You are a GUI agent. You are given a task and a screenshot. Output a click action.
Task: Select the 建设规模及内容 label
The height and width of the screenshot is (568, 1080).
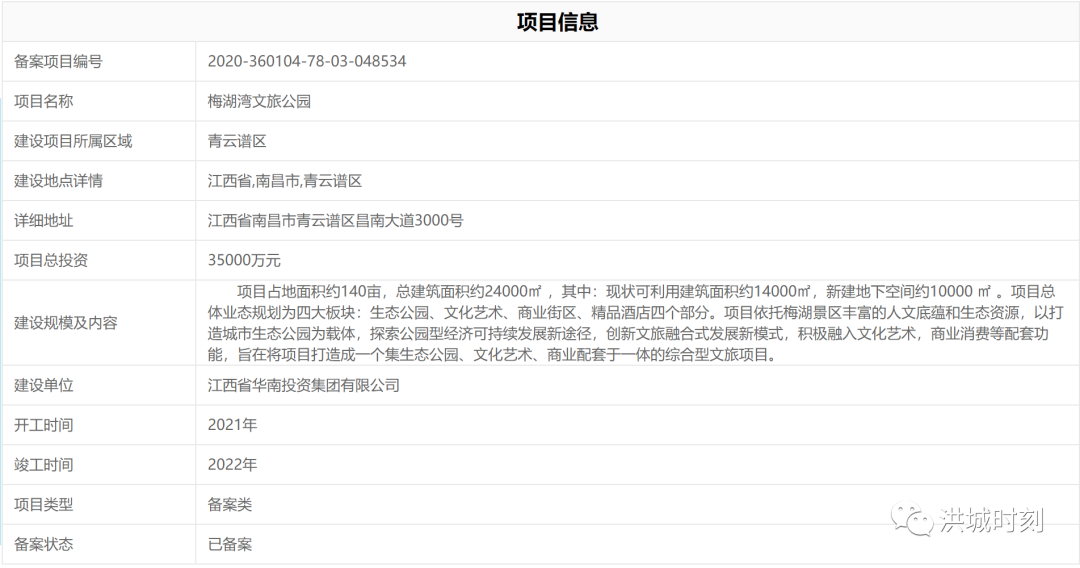(66, 323)
